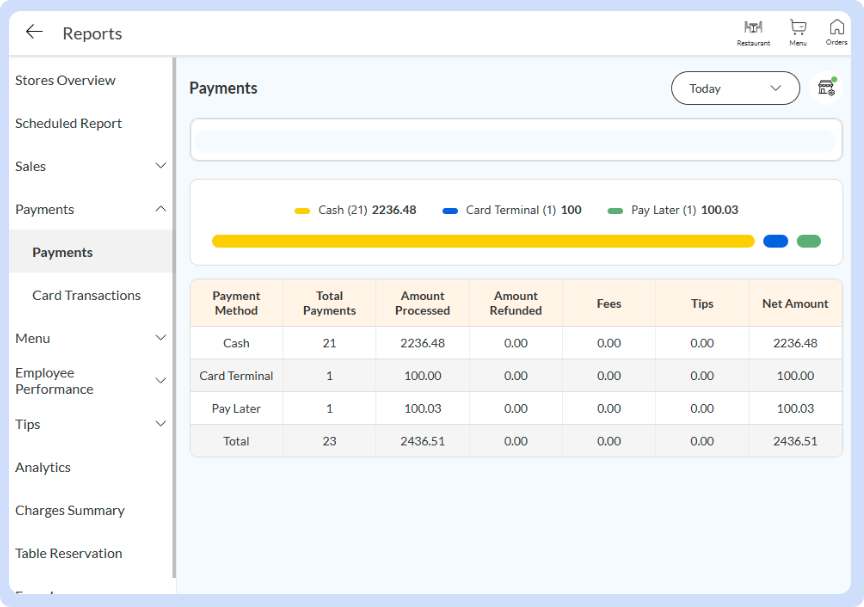Viewport: 864px width, 607px height.
Task: Select the Payments sub-item
Action: 62,252
